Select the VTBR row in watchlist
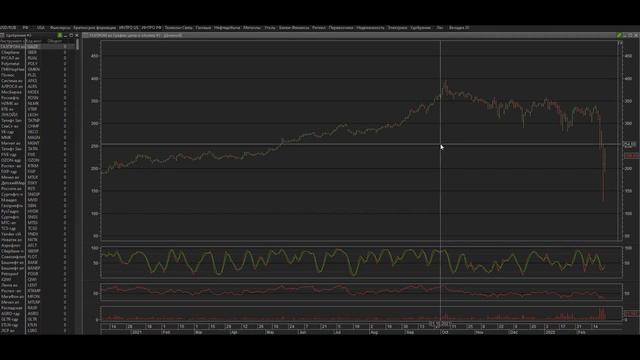Image resolution: width=640 pixels, height=360 pixels. pos(38,109)
